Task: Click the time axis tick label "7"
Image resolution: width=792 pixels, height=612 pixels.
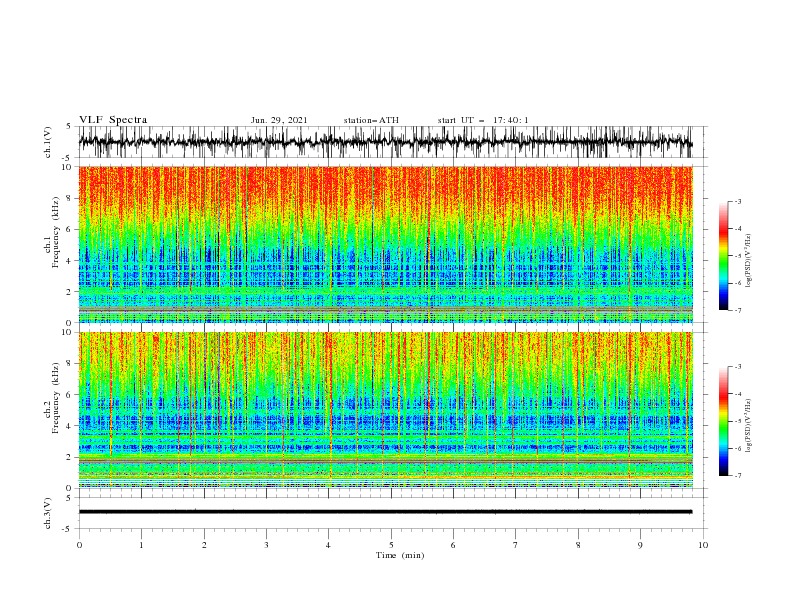Action: 516,545
